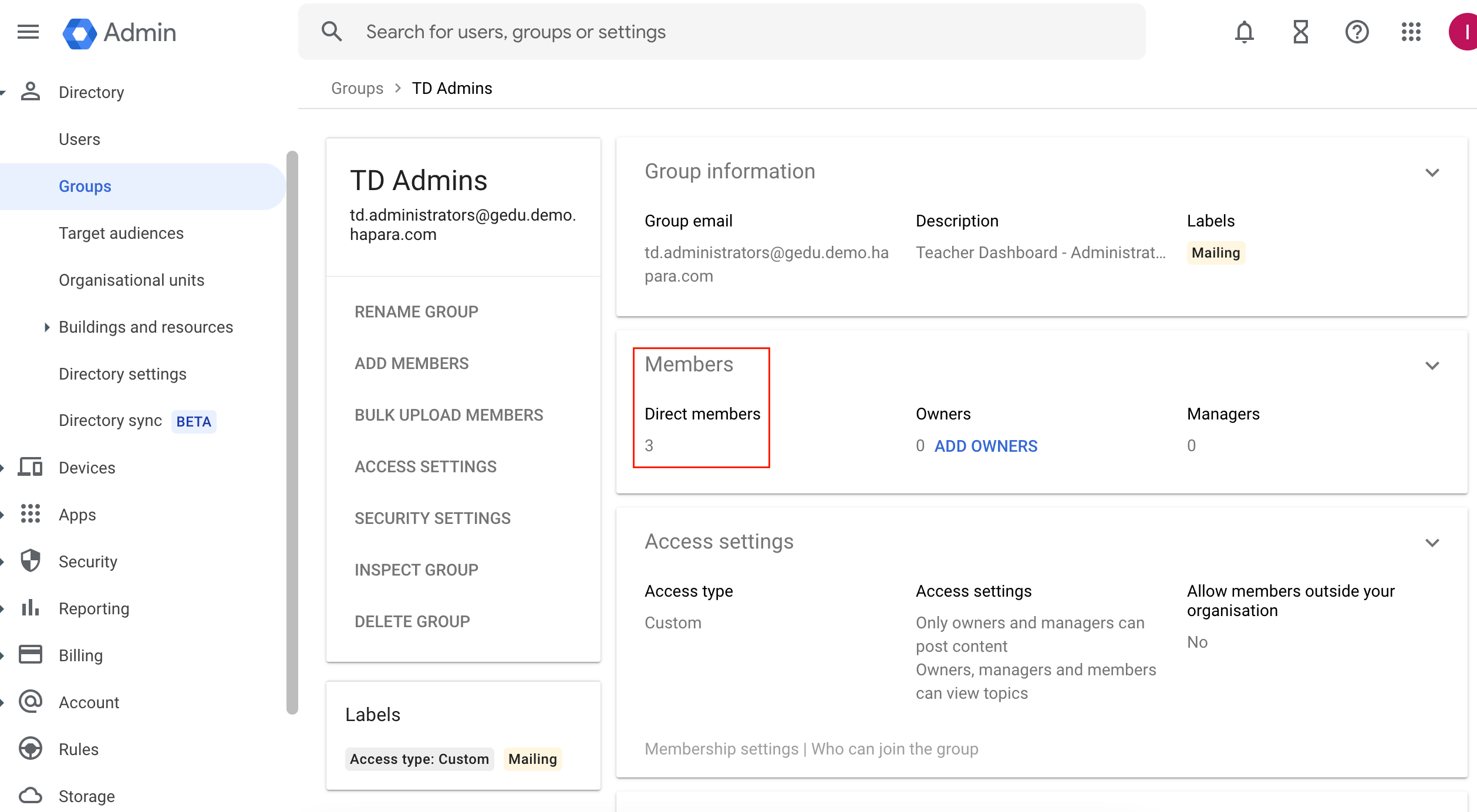1477x812 pixels.
Task: Select Groups in the sidebar
Action: click(142, 186)
